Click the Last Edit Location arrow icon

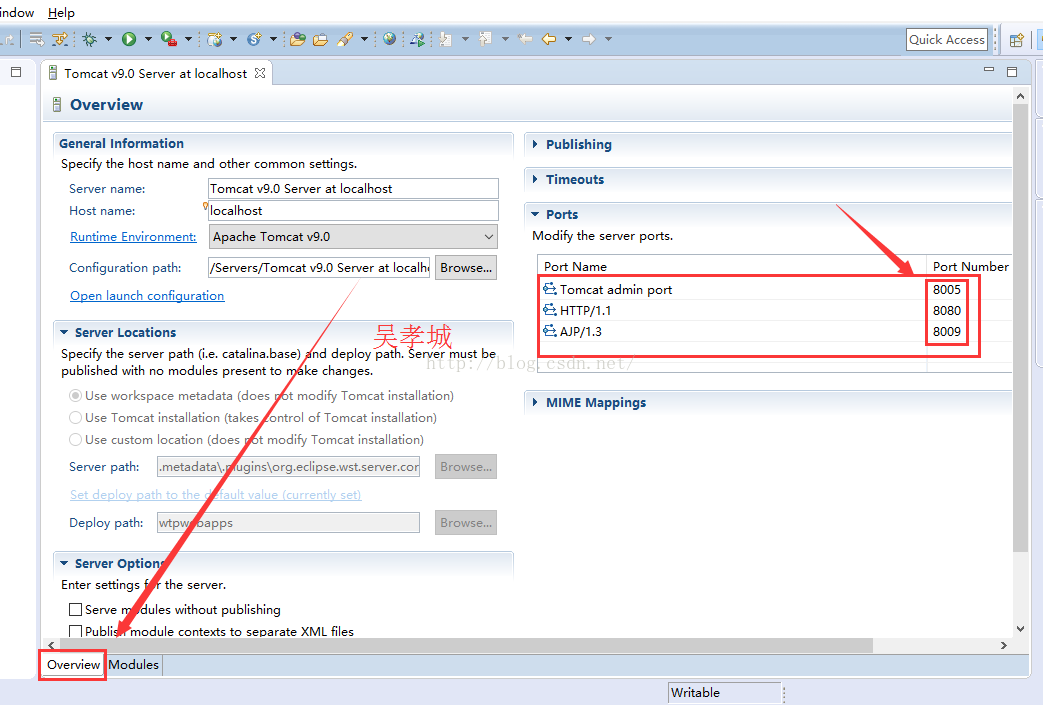525,39
